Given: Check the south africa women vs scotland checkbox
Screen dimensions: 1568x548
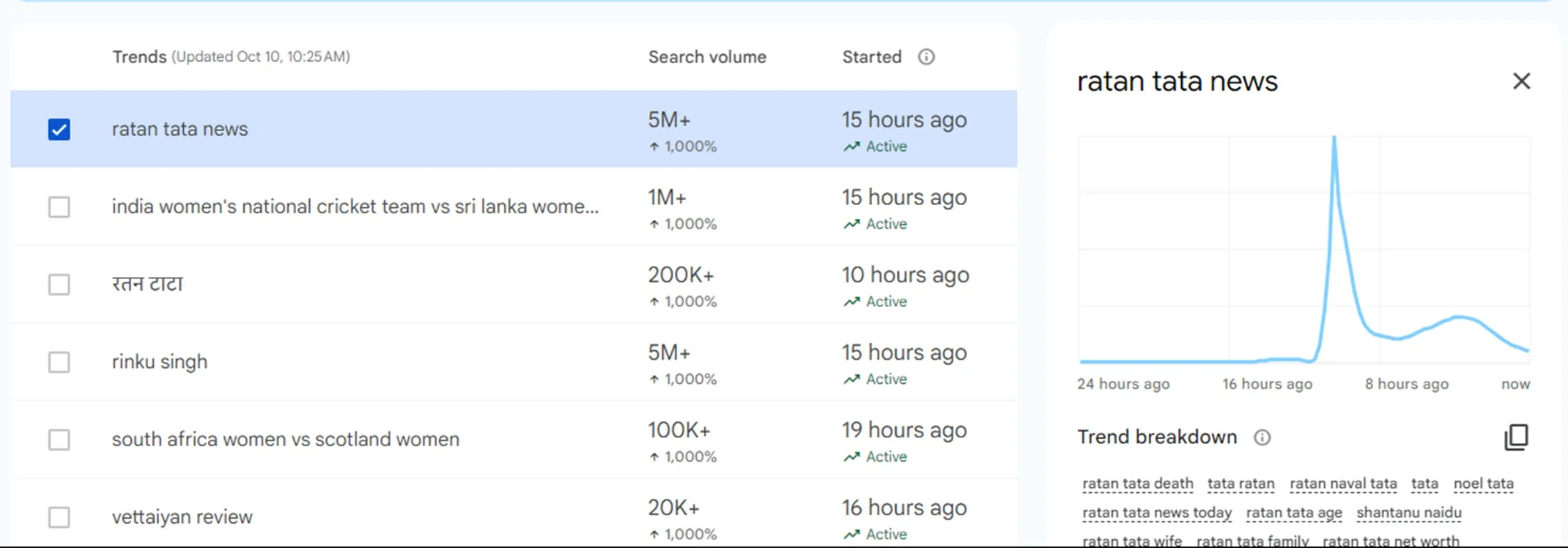Looking at the screenshot, I should (x=59, y=440).
